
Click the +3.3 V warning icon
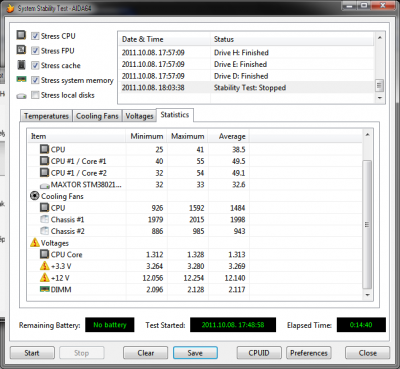45,266
